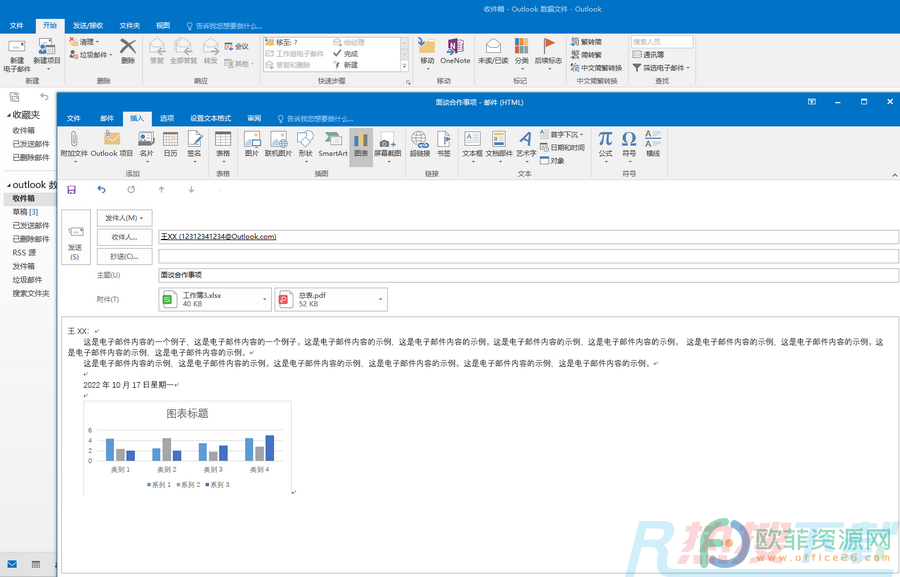900x577 pixels.
Task: Open dropdown for 工作簿3.xlsx attachment
Action: [265, 299]
